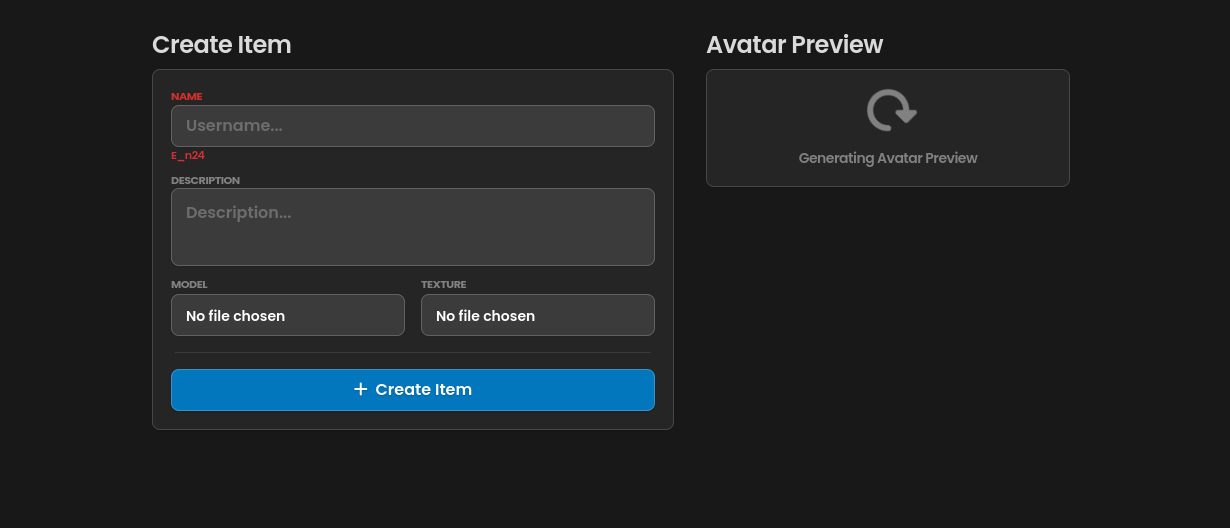This screenshot has height=528, width=1230.
Task: Click the Username placeholder text
Action: pos(234,126)
